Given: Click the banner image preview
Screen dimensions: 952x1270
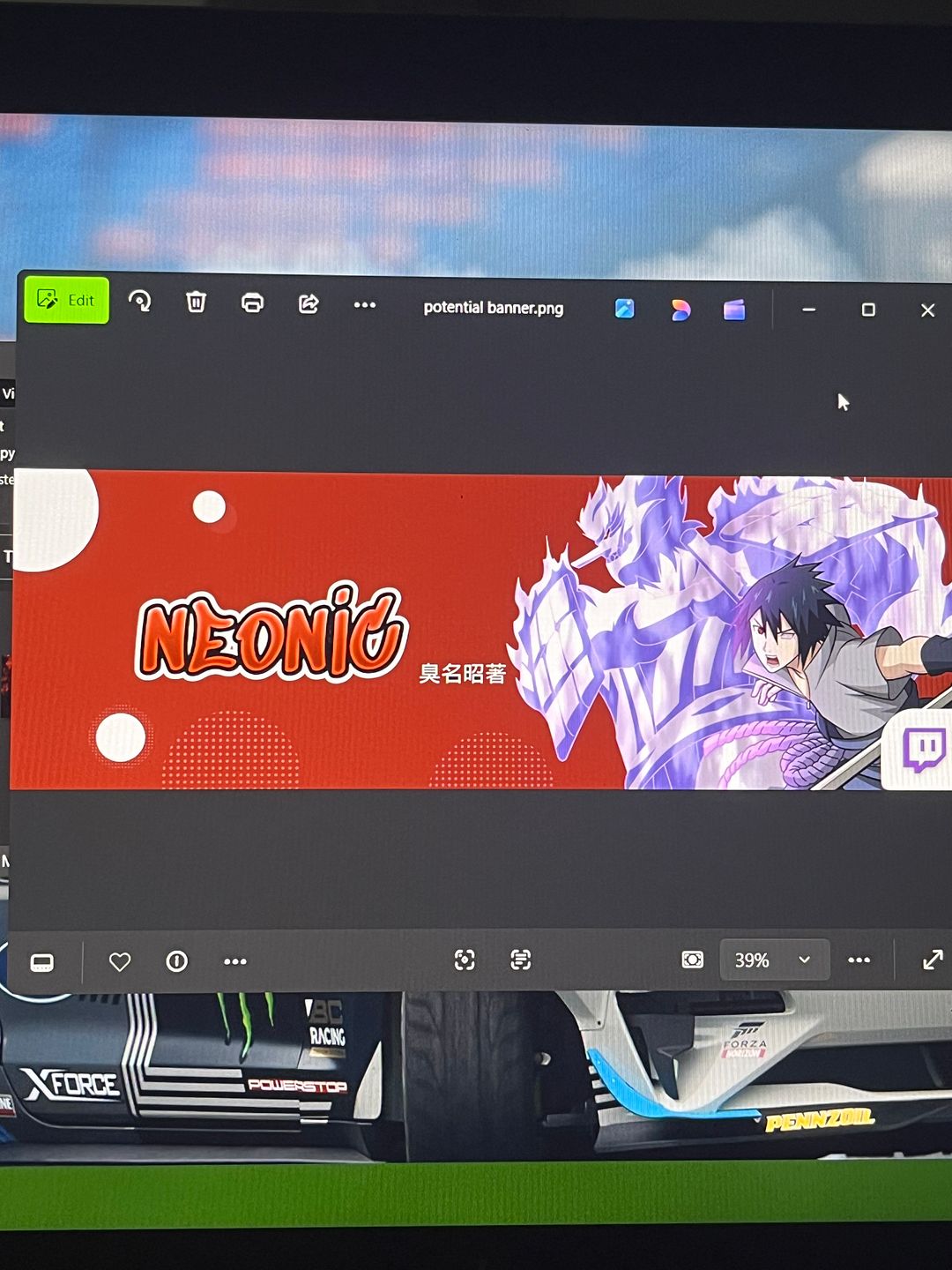Looking at the screenshot, I should [480, 631].
